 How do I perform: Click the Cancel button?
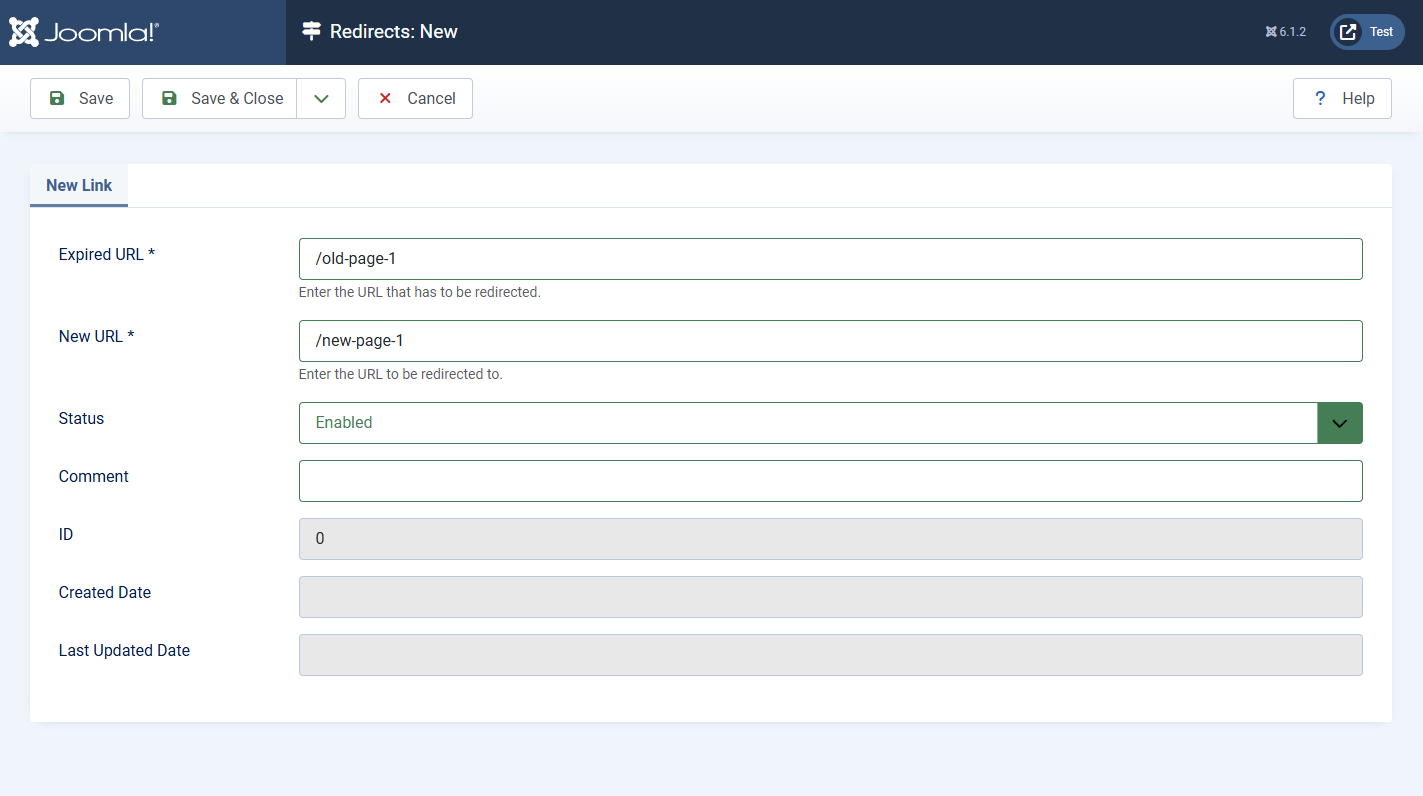click(x=415, y=98)
